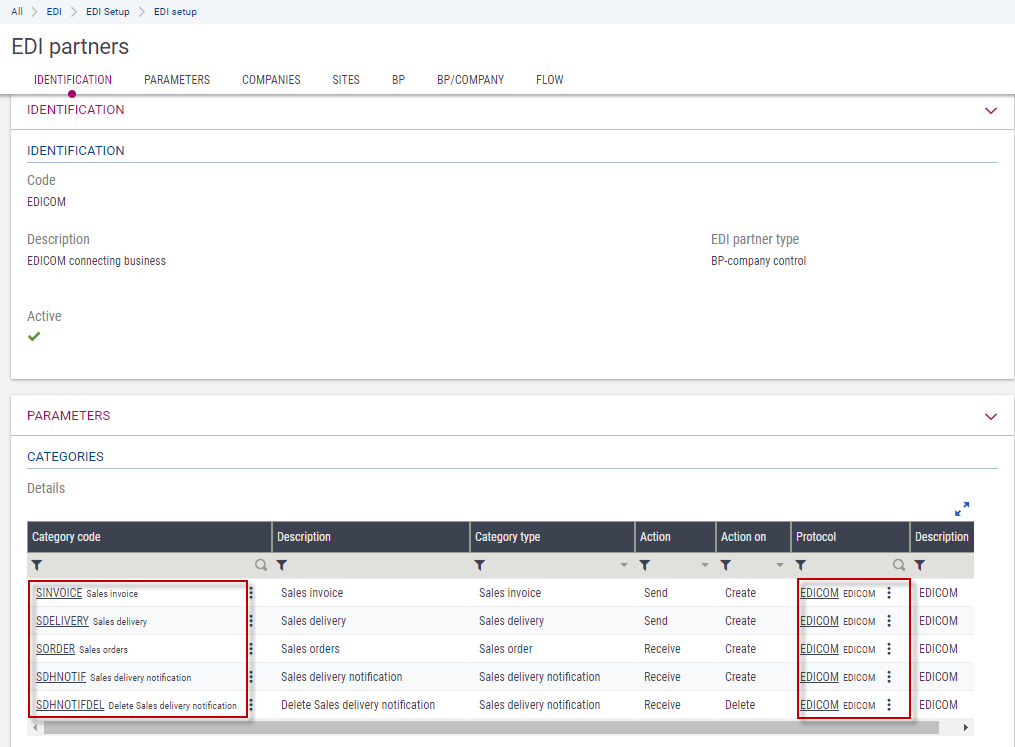Open the BP/Company tab
Screen dimensions: 1015x747
[x=470, y=80]
